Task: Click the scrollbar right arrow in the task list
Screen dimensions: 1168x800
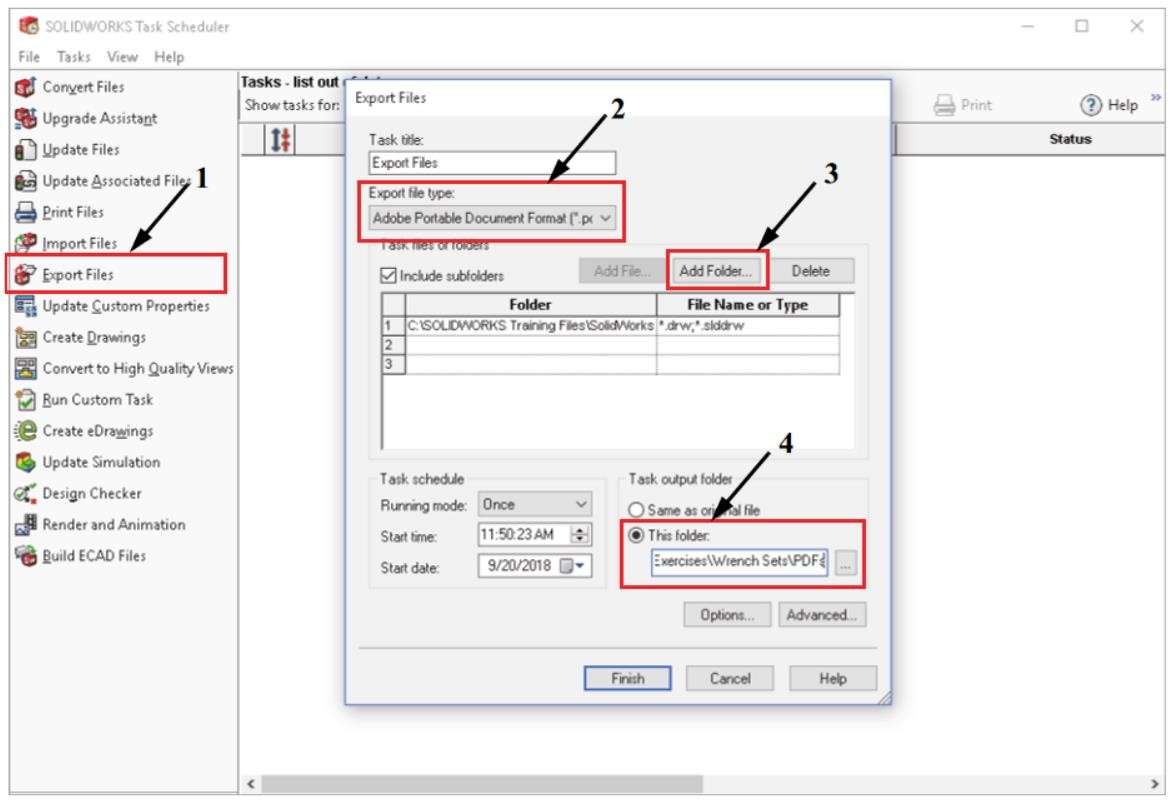Action: (1155, 784)
